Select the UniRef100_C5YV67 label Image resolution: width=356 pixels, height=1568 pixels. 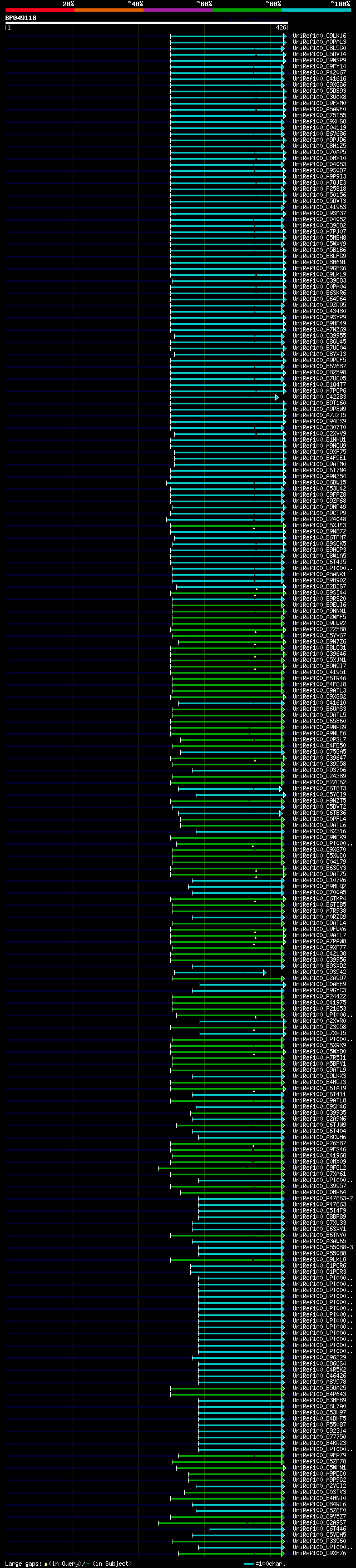(x=319, y=635)
